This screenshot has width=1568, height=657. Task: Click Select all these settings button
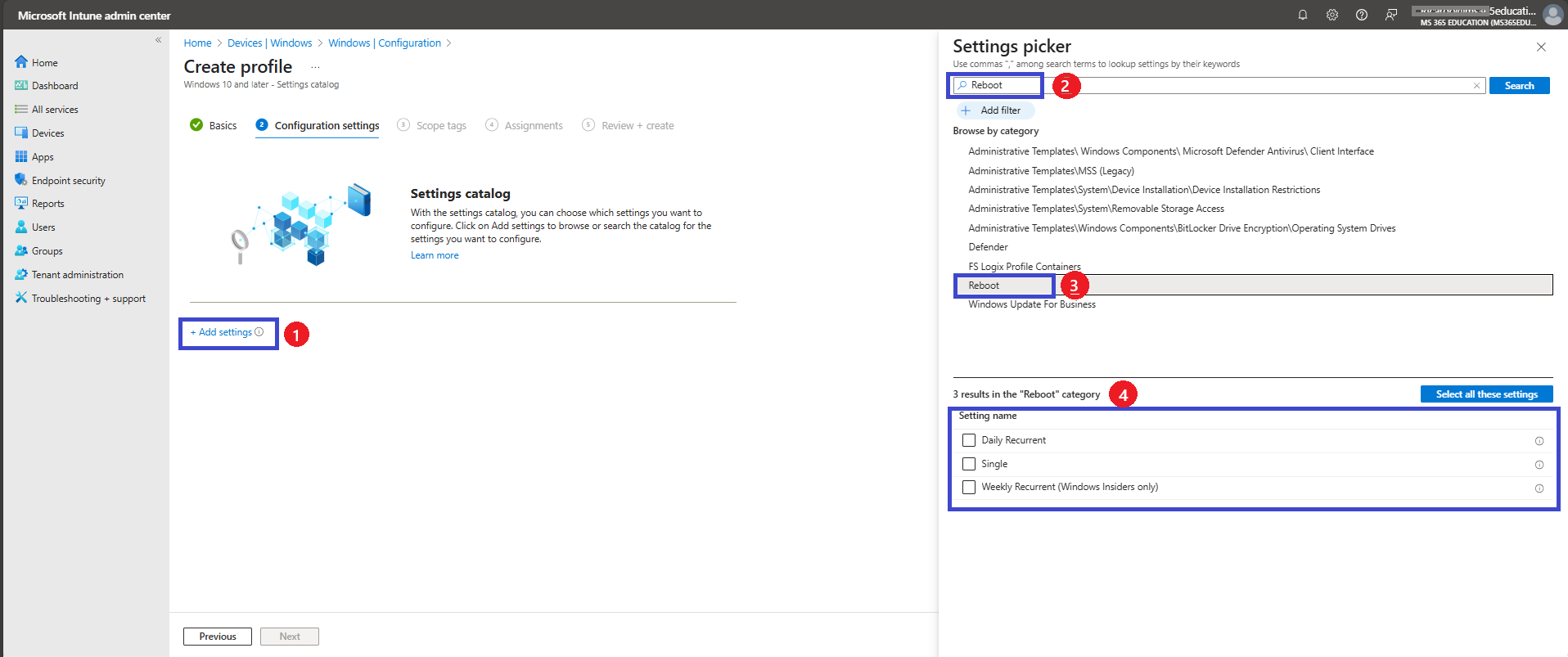1486,394
